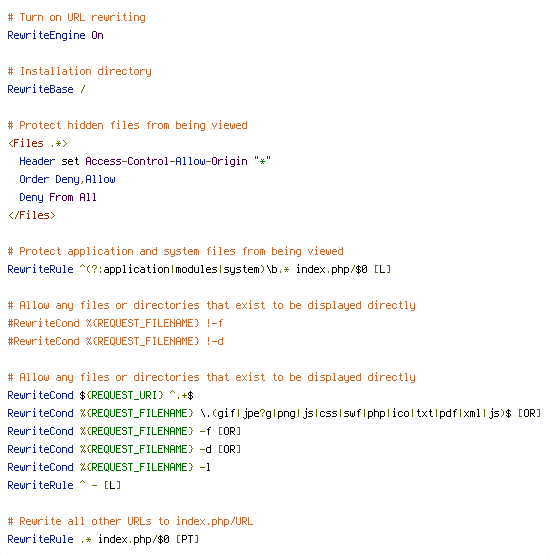Click the 'RewriteCond %{REQUEST_FILENAME} -f [OR]' line
The height and width of the screenshot is (556, 550).
click(x=124, y=431)
